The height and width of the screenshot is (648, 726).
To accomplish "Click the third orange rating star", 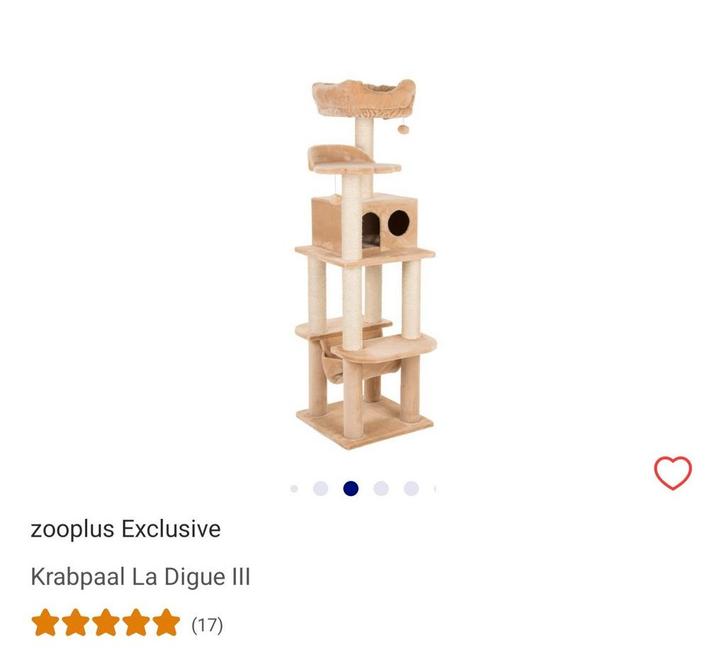I will [x=106, y=623].
